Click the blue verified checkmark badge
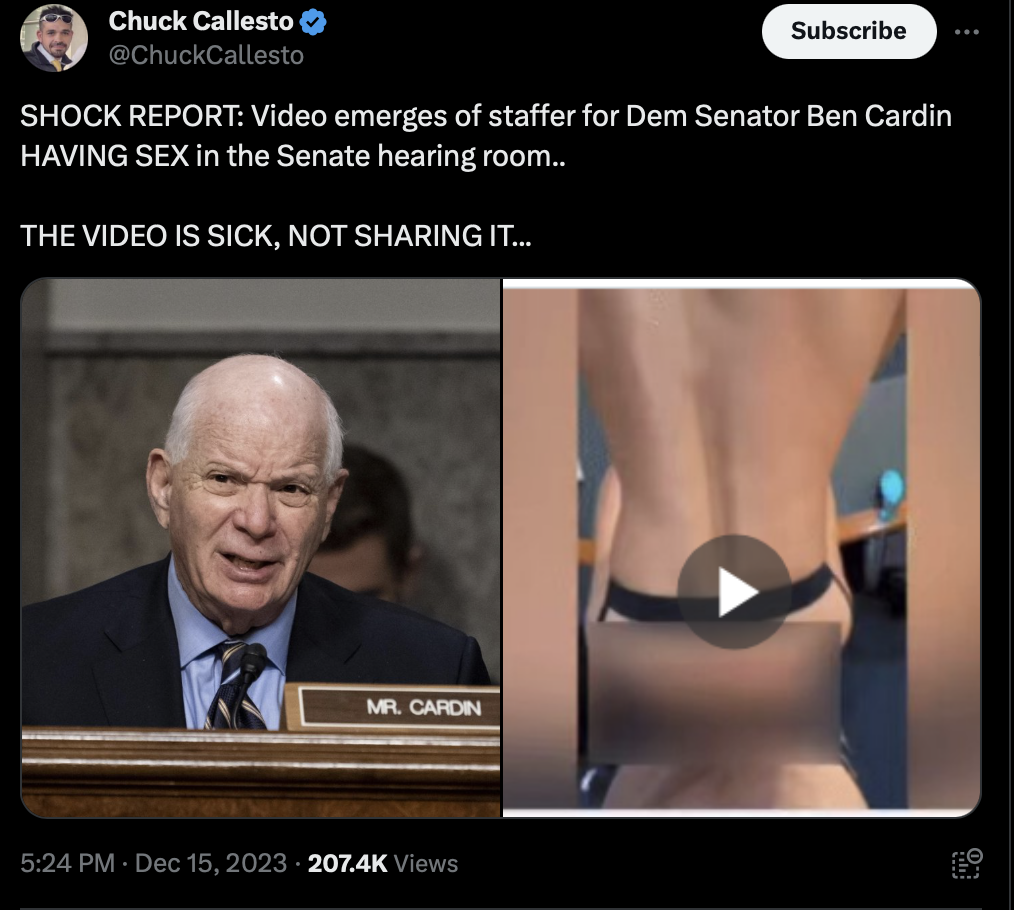The image size is (1014, 910). pos(313,23)
